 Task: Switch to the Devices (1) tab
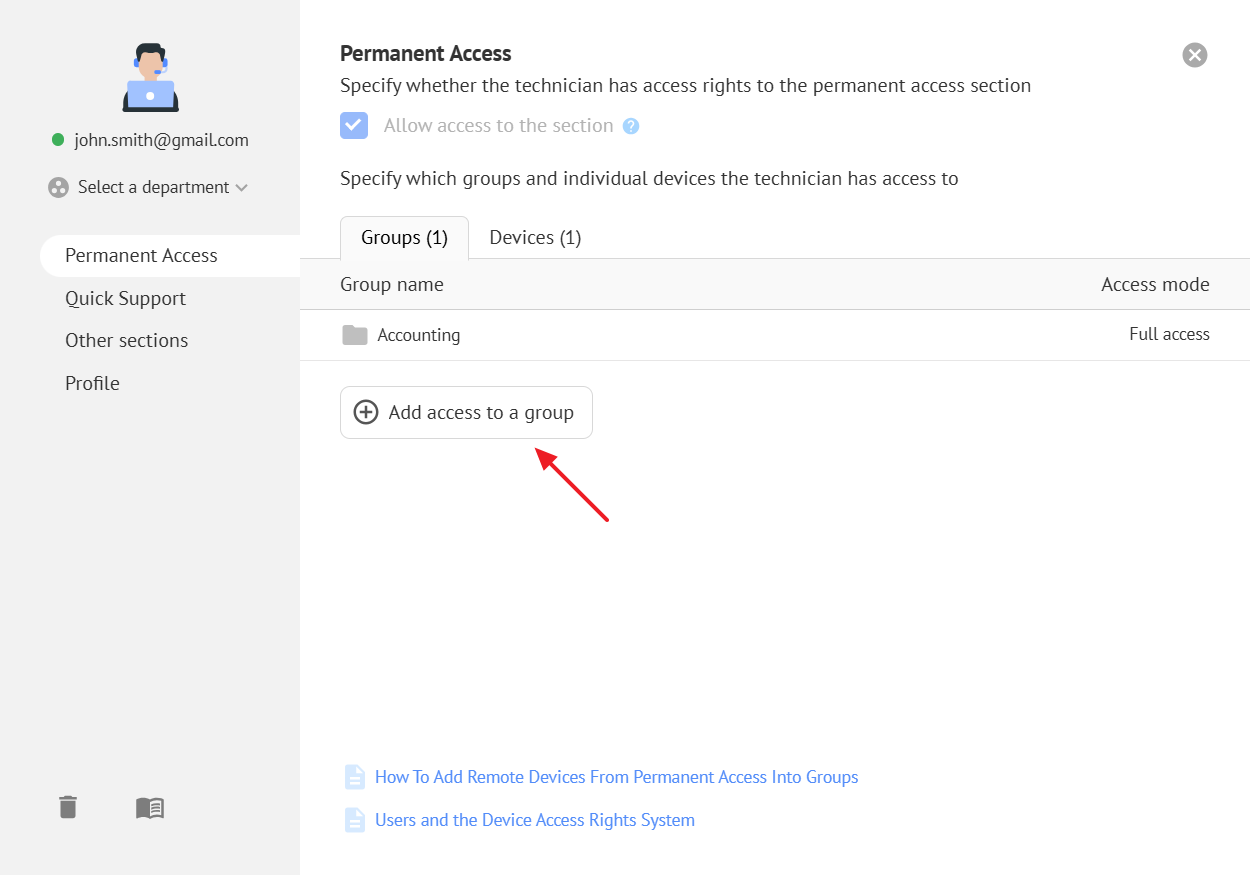click(535, 238)
